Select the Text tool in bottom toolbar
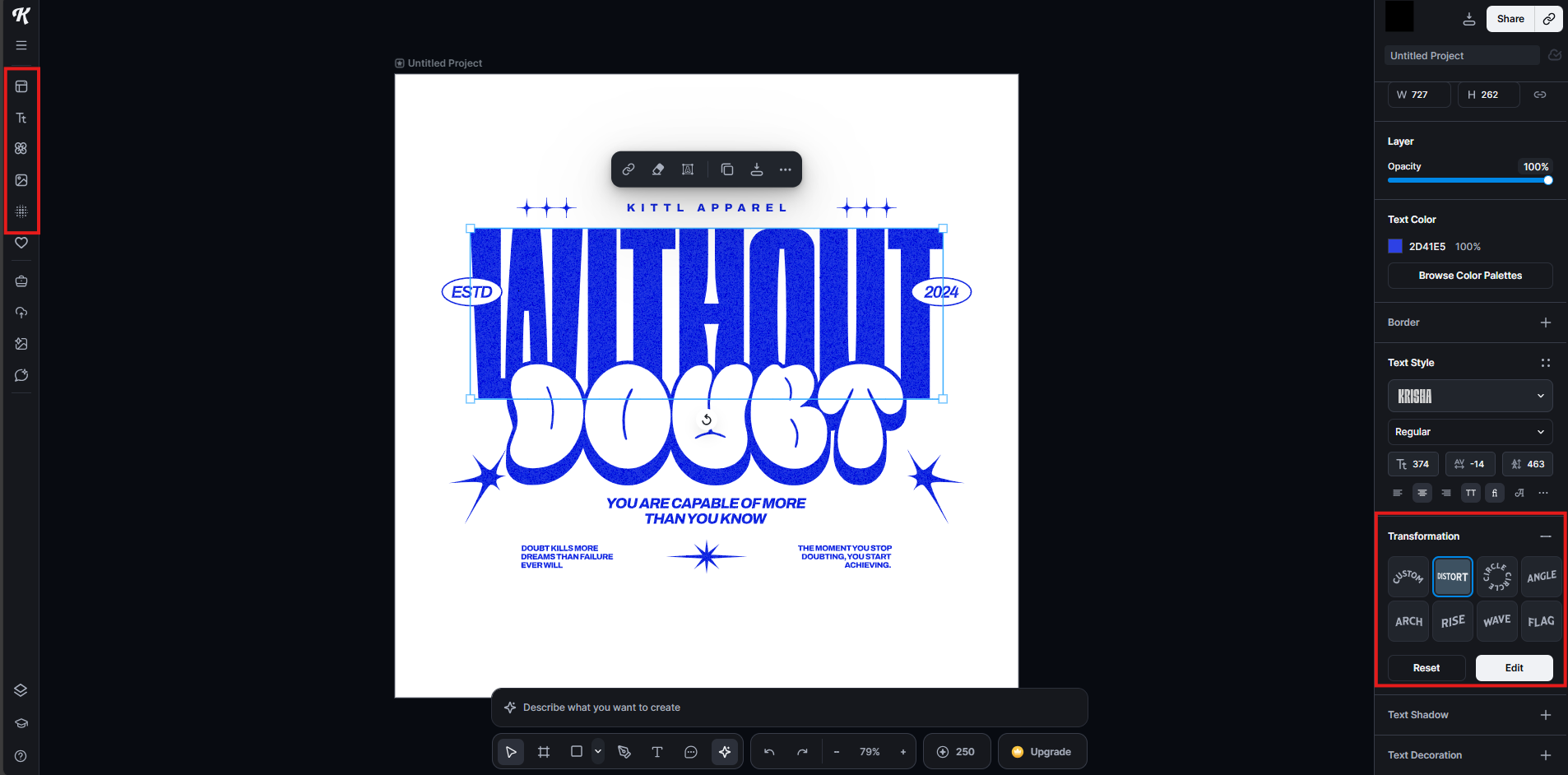This screenshot has width=1568, height=775. (657, 752)
